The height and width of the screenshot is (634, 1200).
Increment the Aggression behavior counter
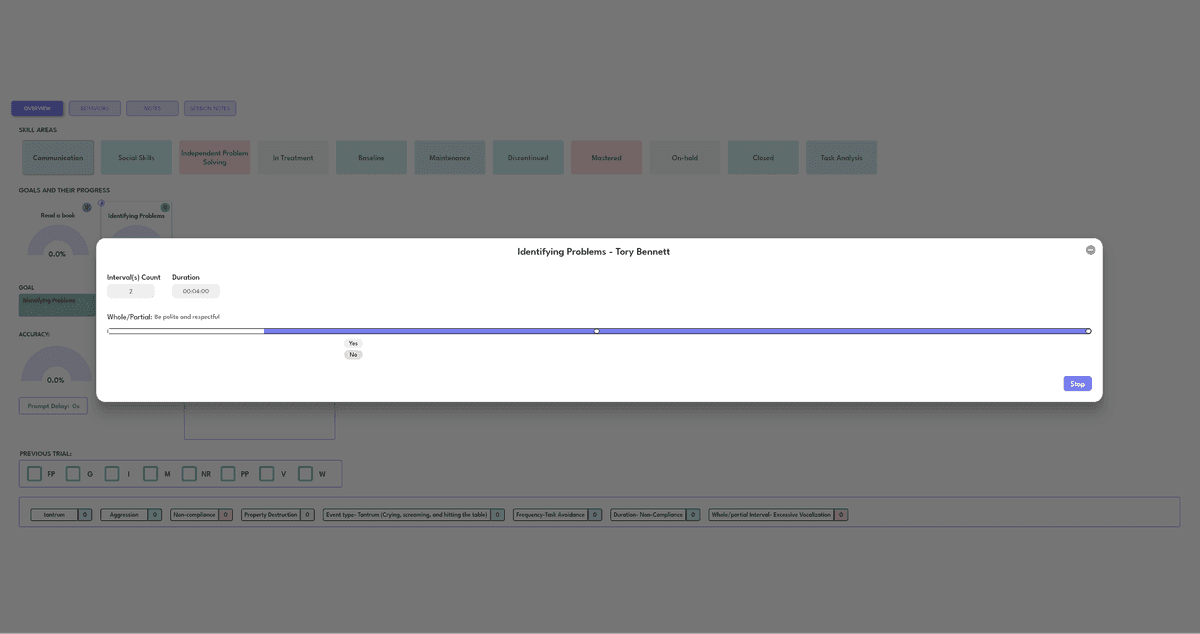pos(155,514)
